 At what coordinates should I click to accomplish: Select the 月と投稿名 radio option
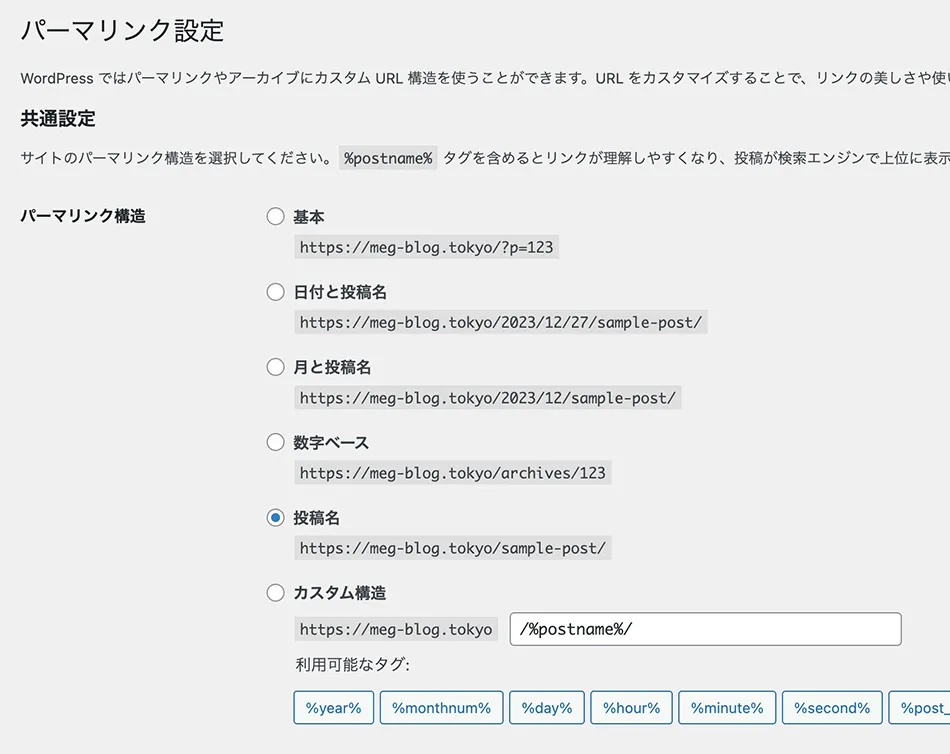point(276,367)
